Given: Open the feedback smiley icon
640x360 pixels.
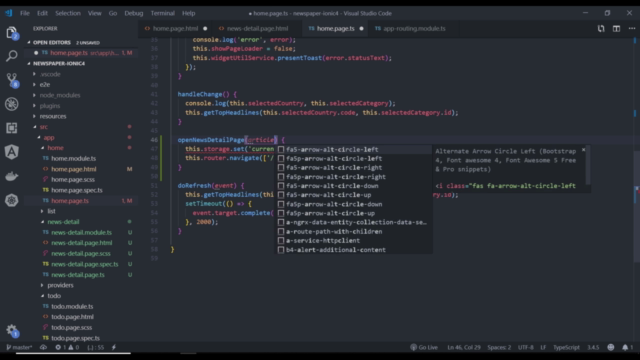Looking at the screenshot, I should (611, 347).
